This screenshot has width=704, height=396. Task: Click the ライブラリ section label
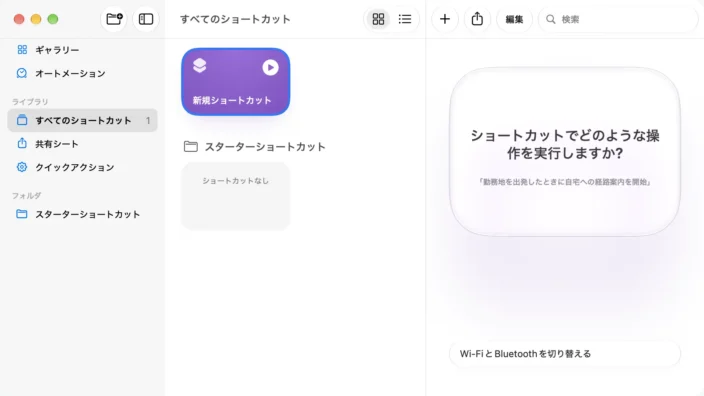pos(30,101)
